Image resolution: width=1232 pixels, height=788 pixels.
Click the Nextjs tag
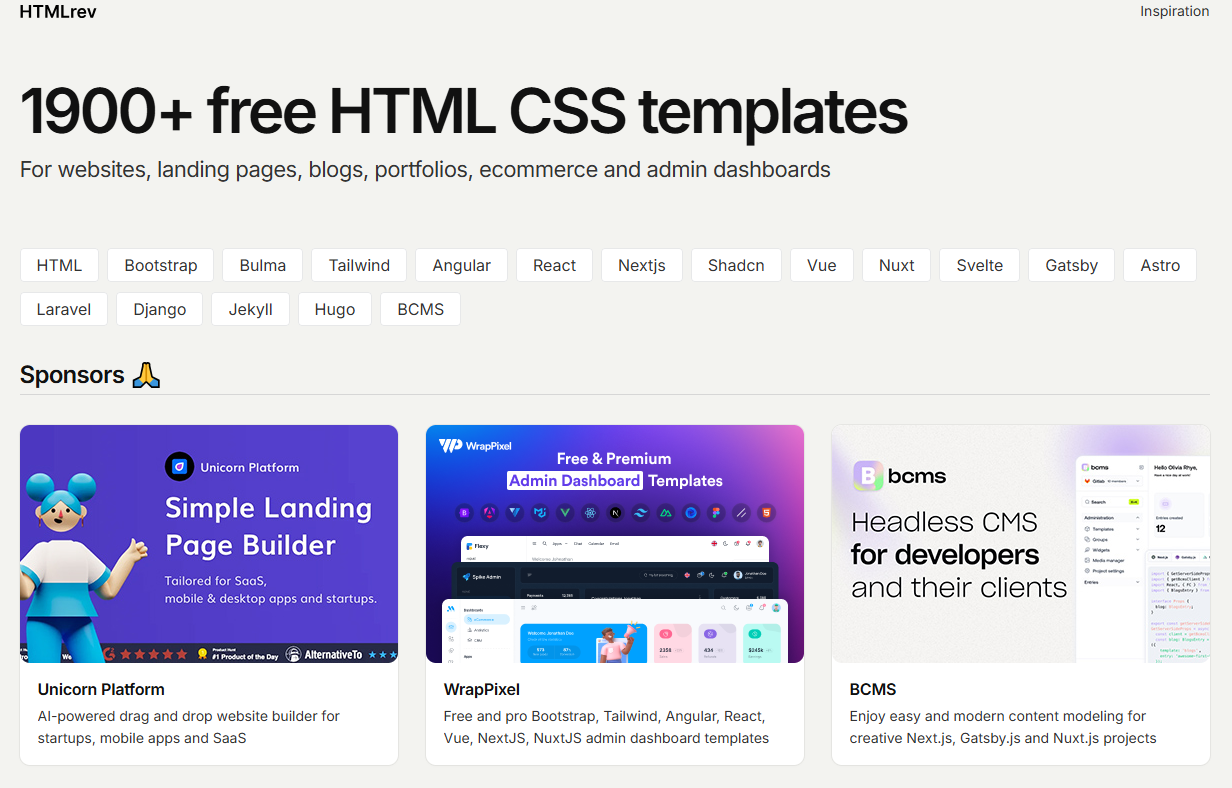[641, 265]
